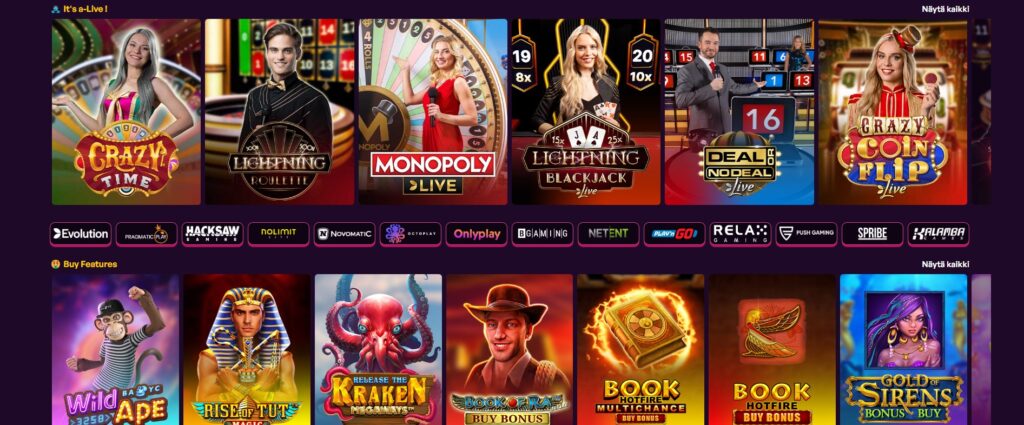Choose the Push Gaming provider logo
The width and height of the screenshot is (1024, 425).
coord(806,234)
